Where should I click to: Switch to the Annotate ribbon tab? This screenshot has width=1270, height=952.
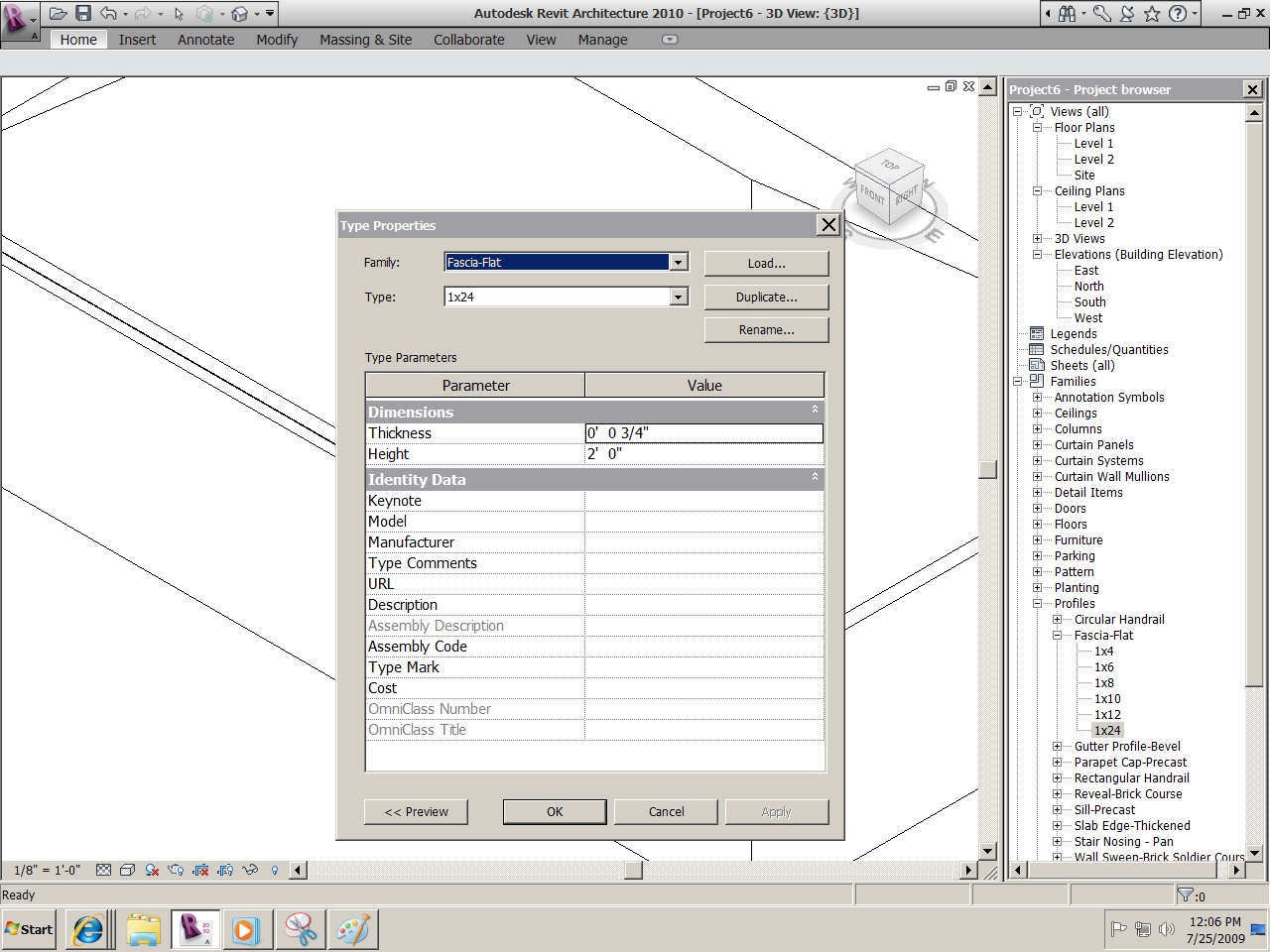pos(205,40)
